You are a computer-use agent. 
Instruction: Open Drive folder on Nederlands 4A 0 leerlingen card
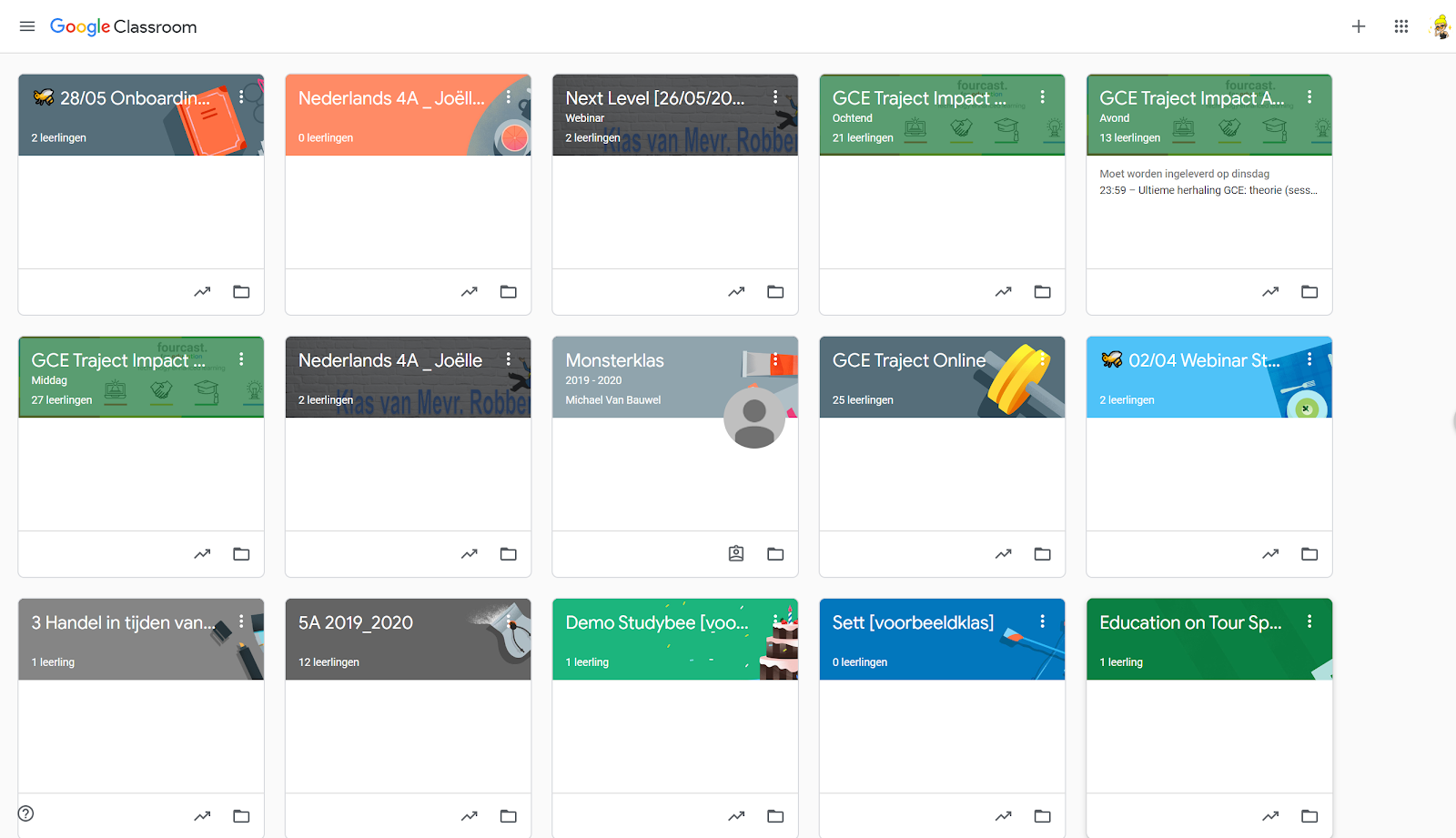click(x=509, y=292)
